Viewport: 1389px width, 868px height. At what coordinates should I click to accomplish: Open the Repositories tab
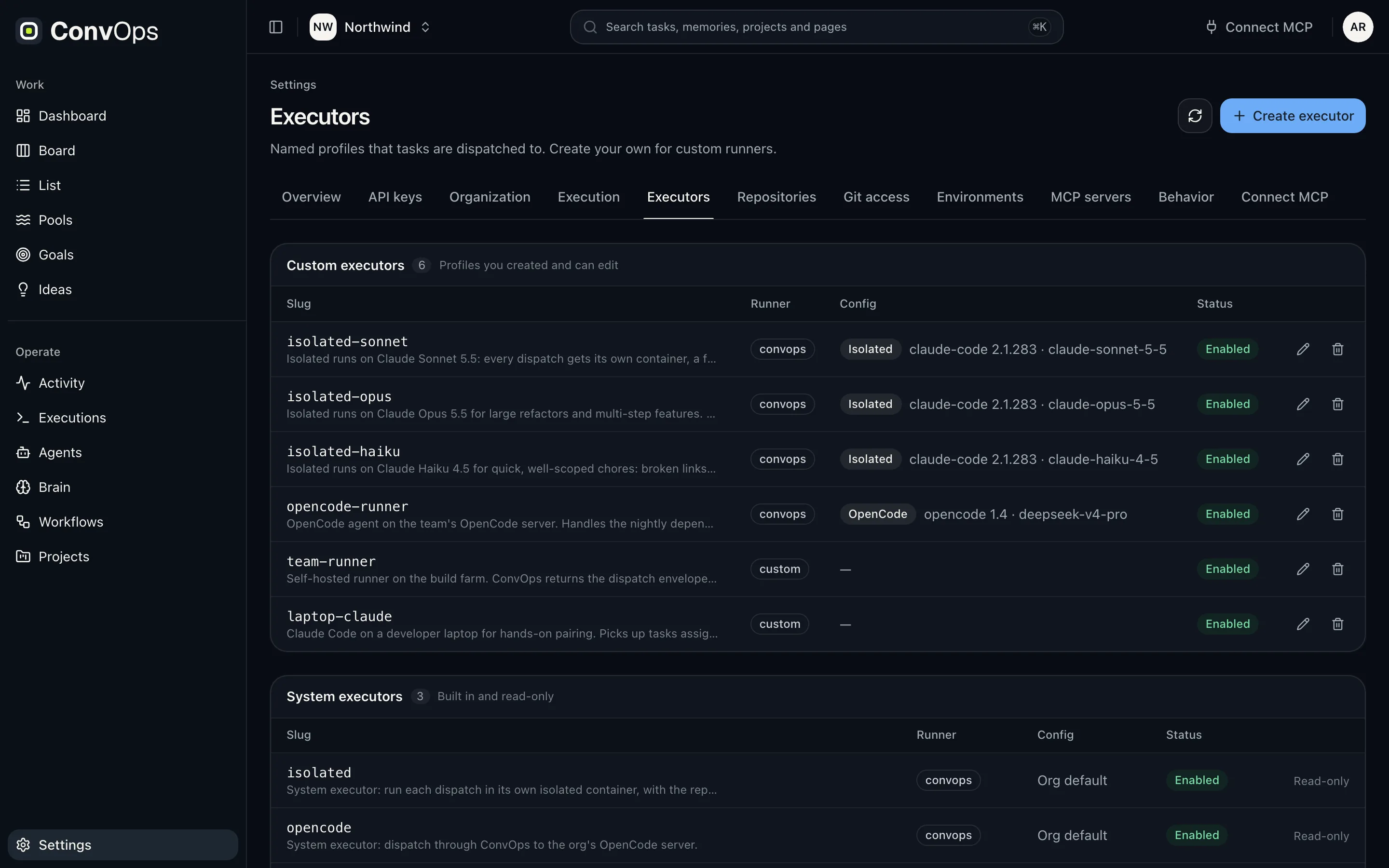(776, 197)
